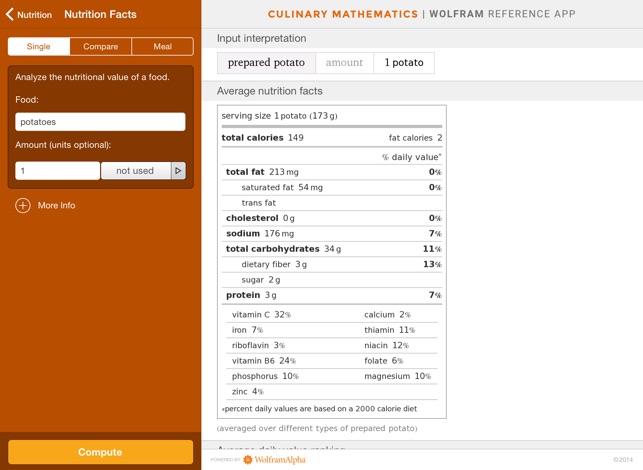Viewport: 643px width, 470px height.
Task: Click the % daily value column header
Action: pos(412,157)
